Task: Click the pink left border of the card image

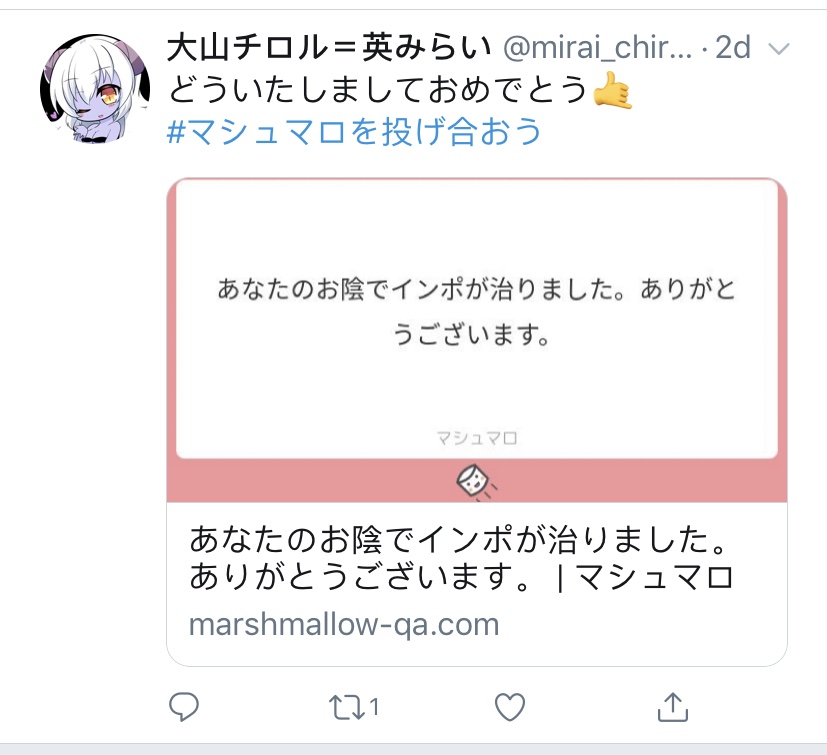Action: (x=171, y=338)
